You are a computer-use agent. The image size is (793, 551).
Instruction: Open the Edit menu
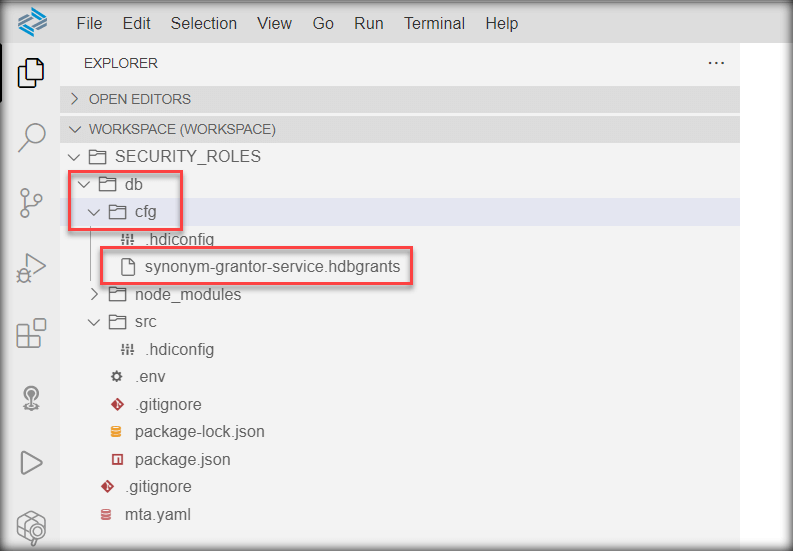pos(137,23)
